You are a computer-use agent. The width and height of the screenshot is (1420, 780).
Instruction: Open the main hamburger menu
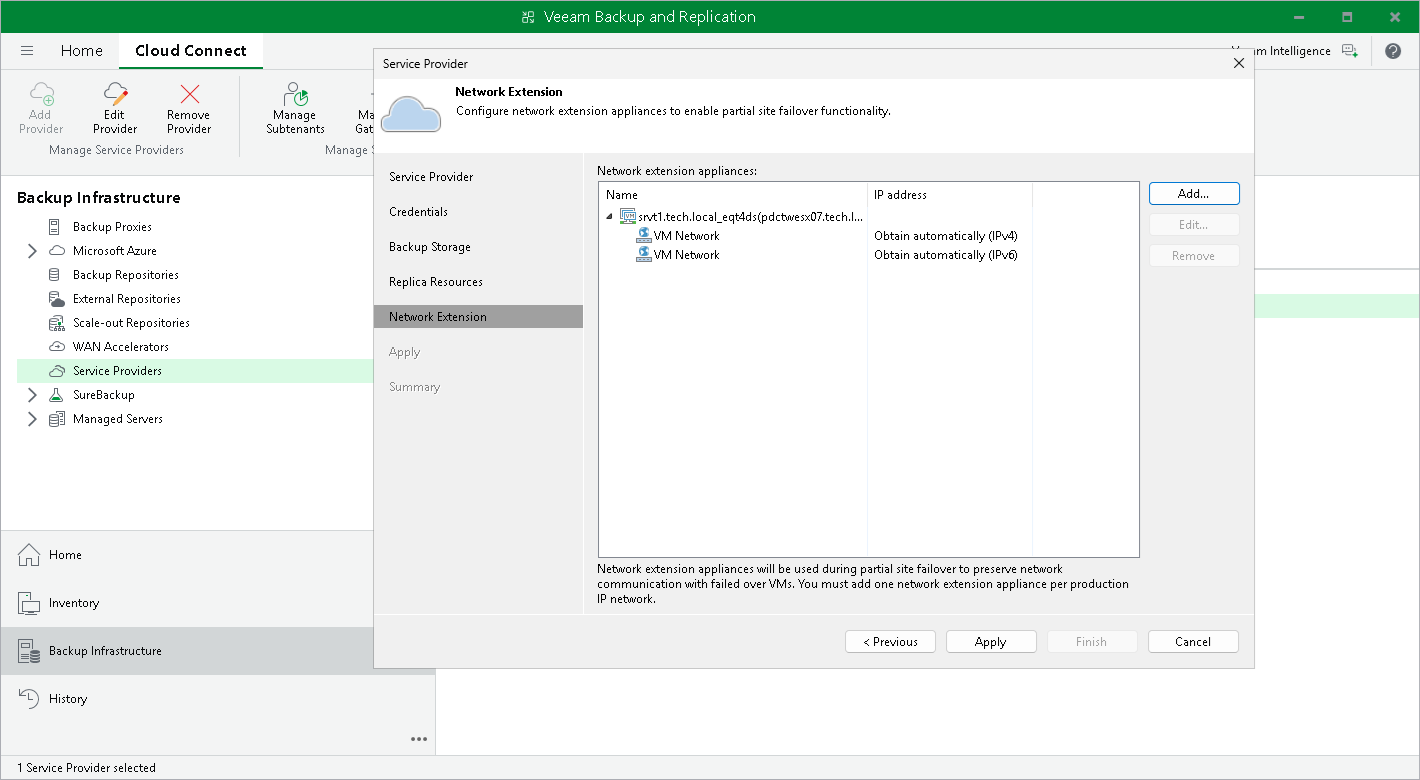[27, 51]
